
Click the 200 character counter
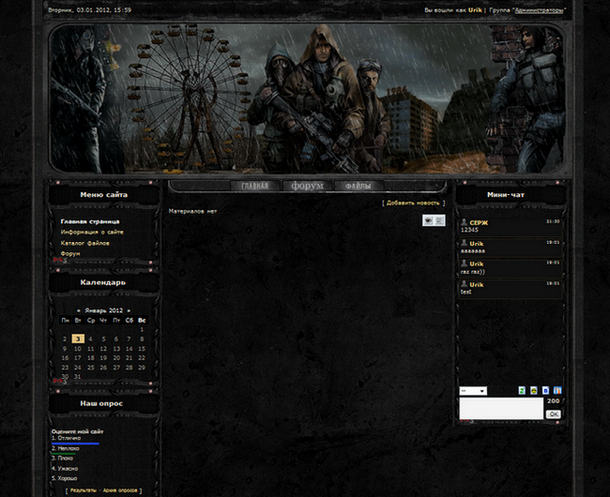[x=553, y=401]
